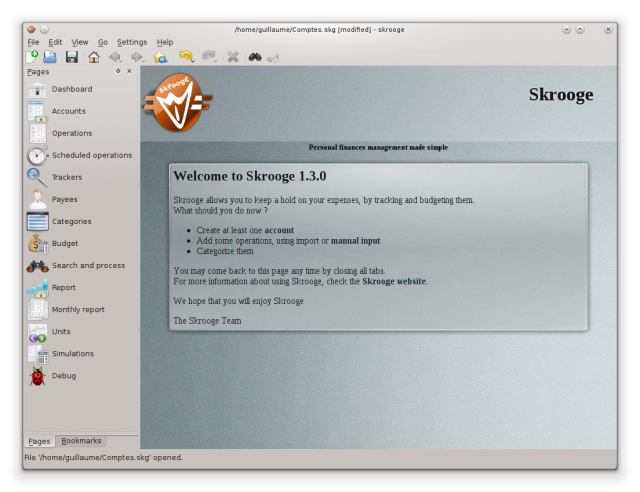Image resolution: width=640 pixels, height=492 pixels.
Task: Click the Back arrow toolbar icon
Action: click(x=116, y=57)
